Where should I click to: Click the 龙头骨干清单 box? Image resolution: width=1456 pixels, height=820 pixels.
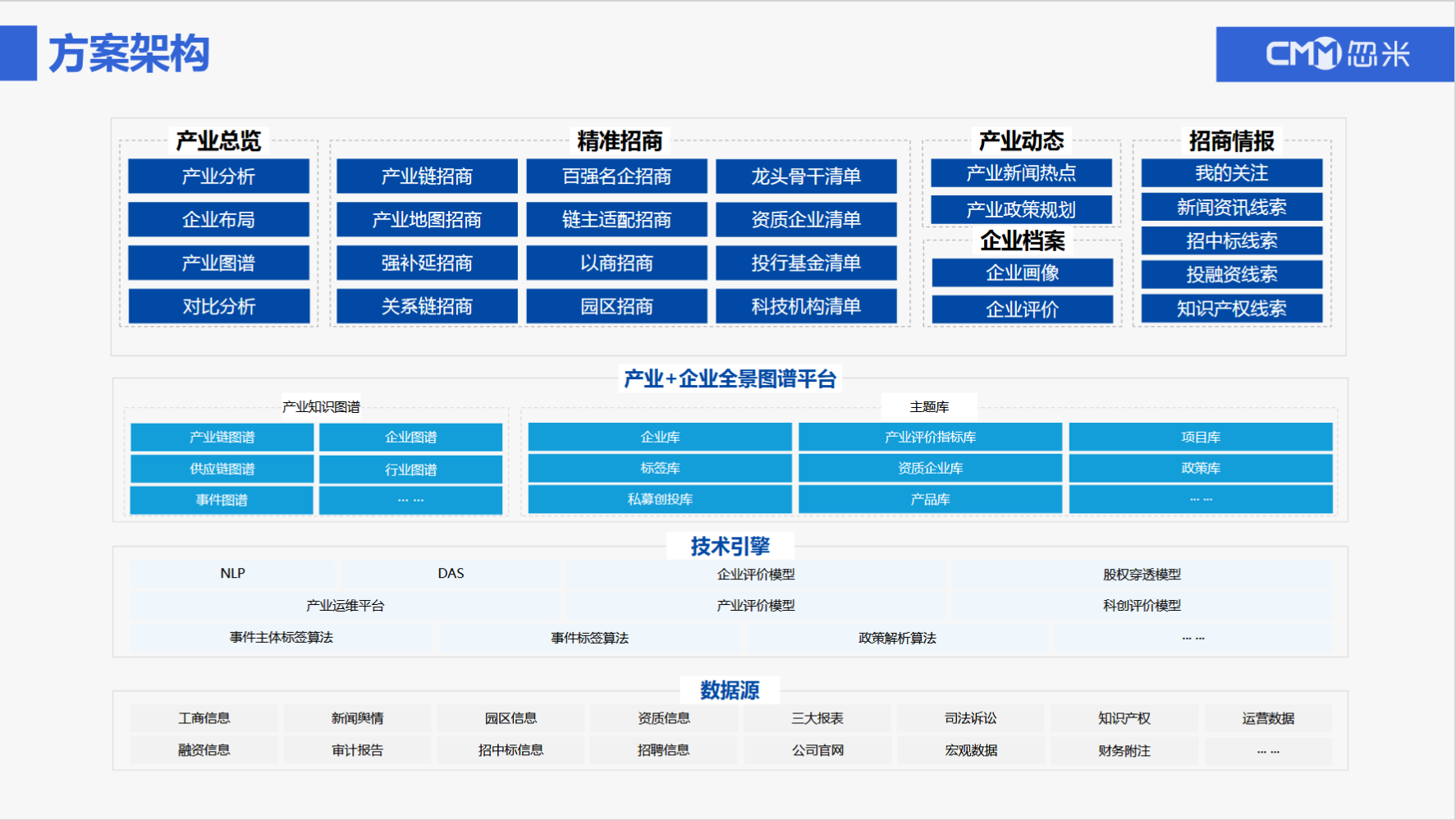(805, 176)
